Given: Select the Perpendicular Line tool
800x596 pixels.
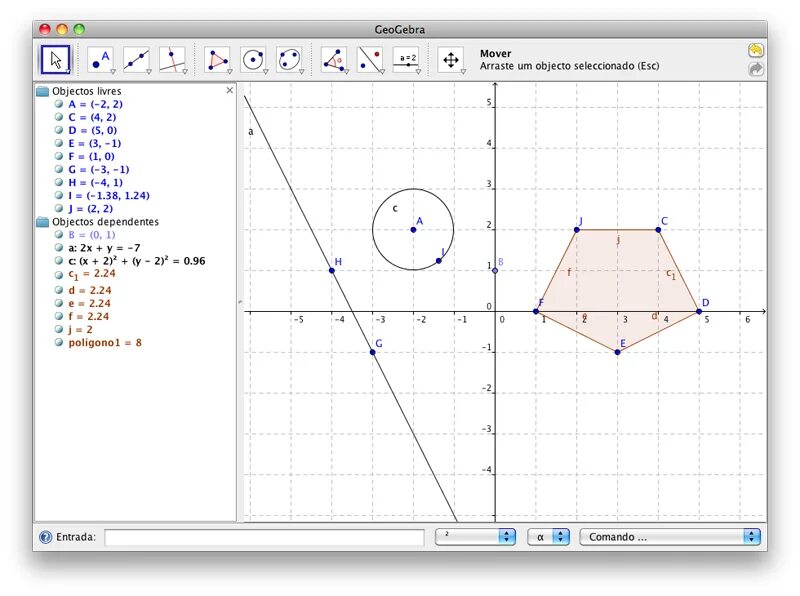Looking at the screenshot, I should 172,60.
